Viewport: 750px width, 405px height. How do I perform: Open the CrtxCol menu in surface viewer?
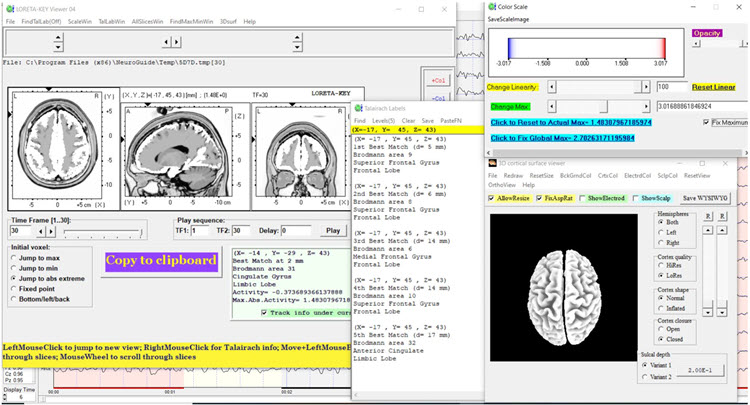(x=608, y=175)
